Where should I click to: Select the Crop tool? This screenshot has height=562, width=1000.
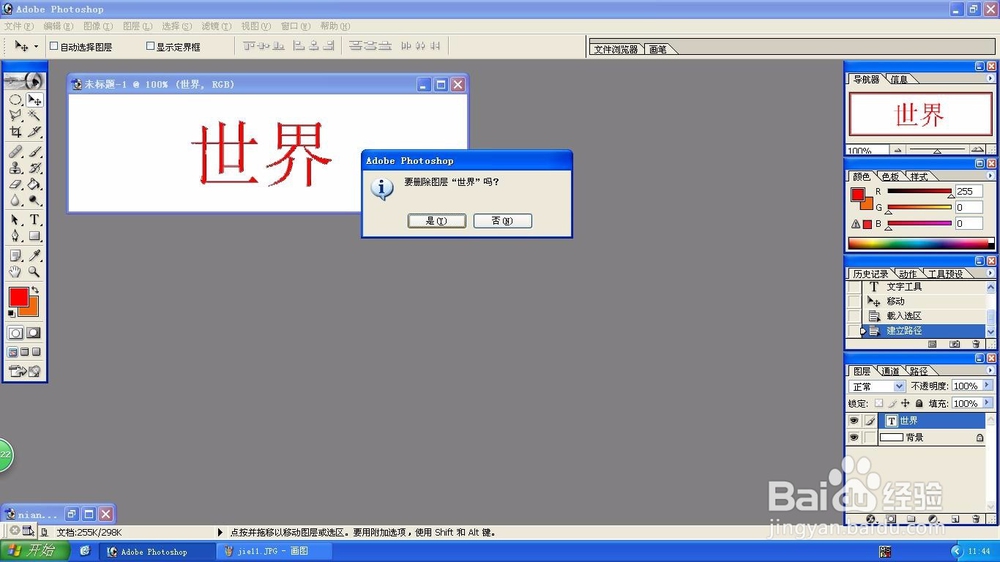coord(15,131)
